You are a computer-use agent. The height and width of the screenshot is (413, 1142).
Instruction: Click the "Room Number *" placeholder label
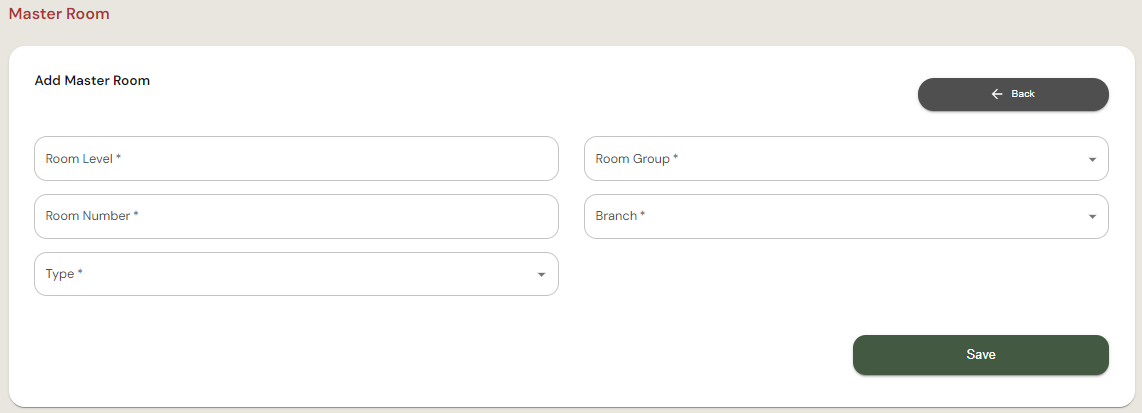92,216
